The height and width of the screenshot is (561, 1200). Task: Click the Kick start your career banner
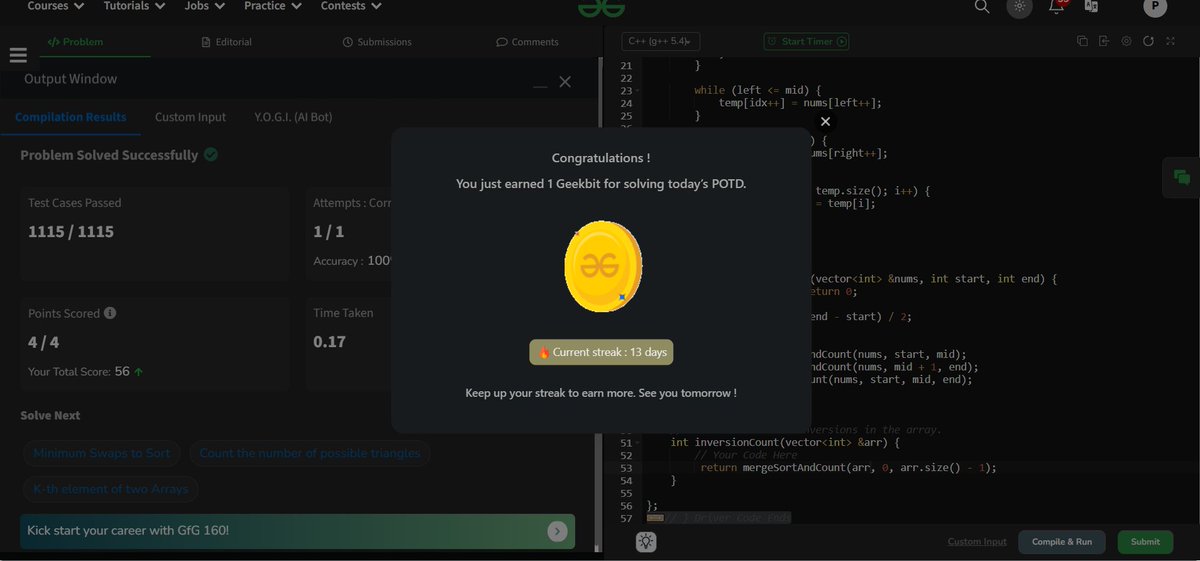(297, 531)
